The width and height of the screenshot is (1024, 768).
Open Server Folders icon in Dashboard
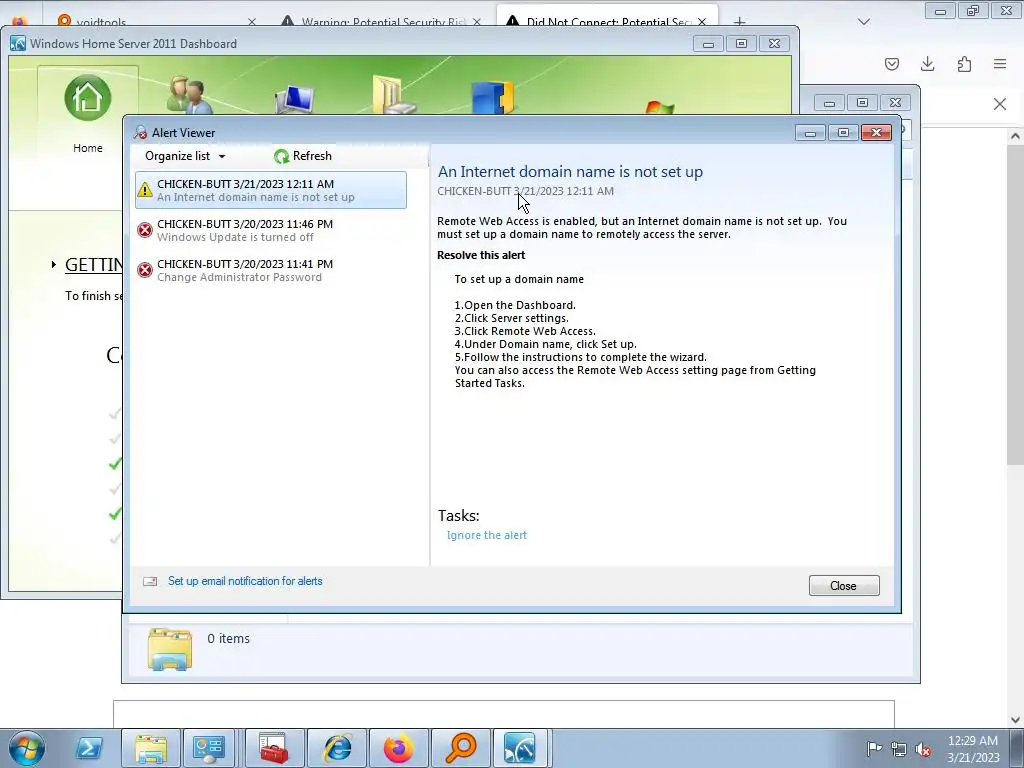pos(394,95)
